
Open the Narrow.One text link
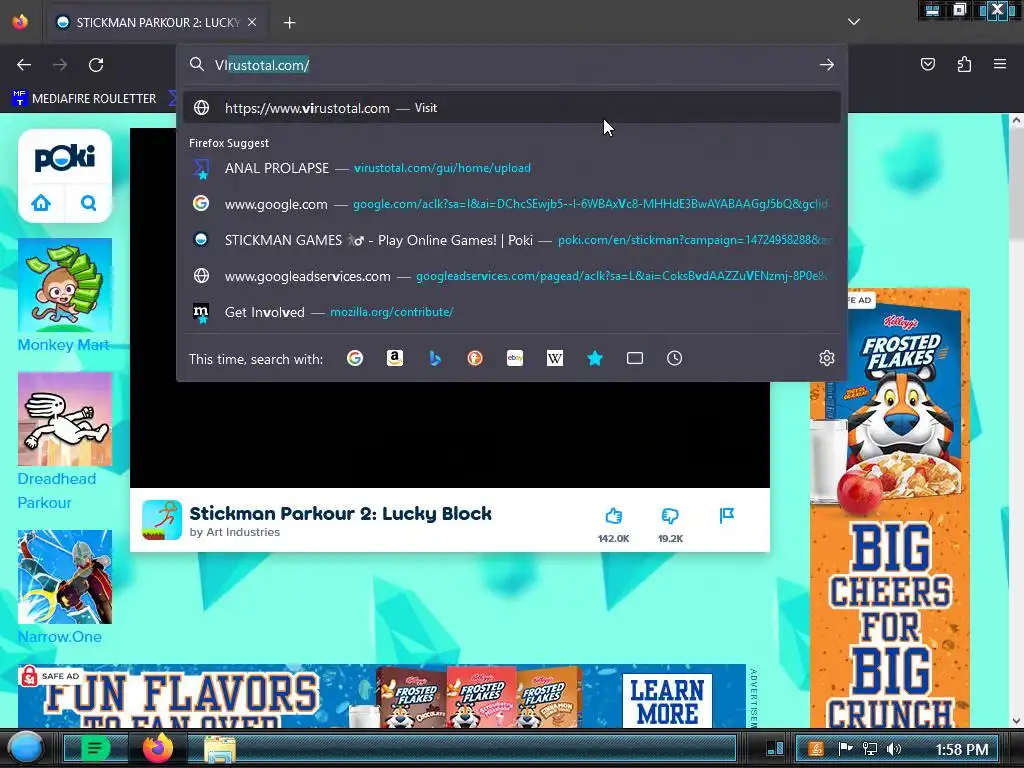(x=59, y=637)
